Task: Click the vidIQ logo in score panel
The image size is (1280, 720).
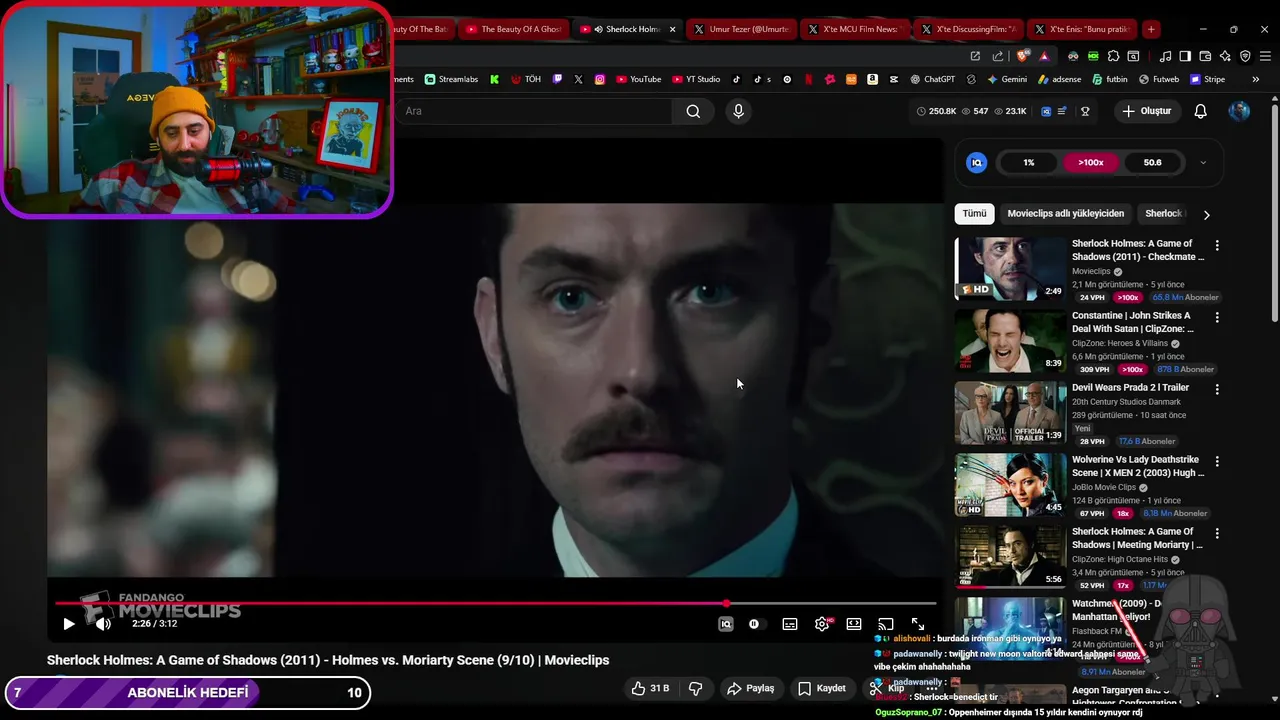Action: 977,163
